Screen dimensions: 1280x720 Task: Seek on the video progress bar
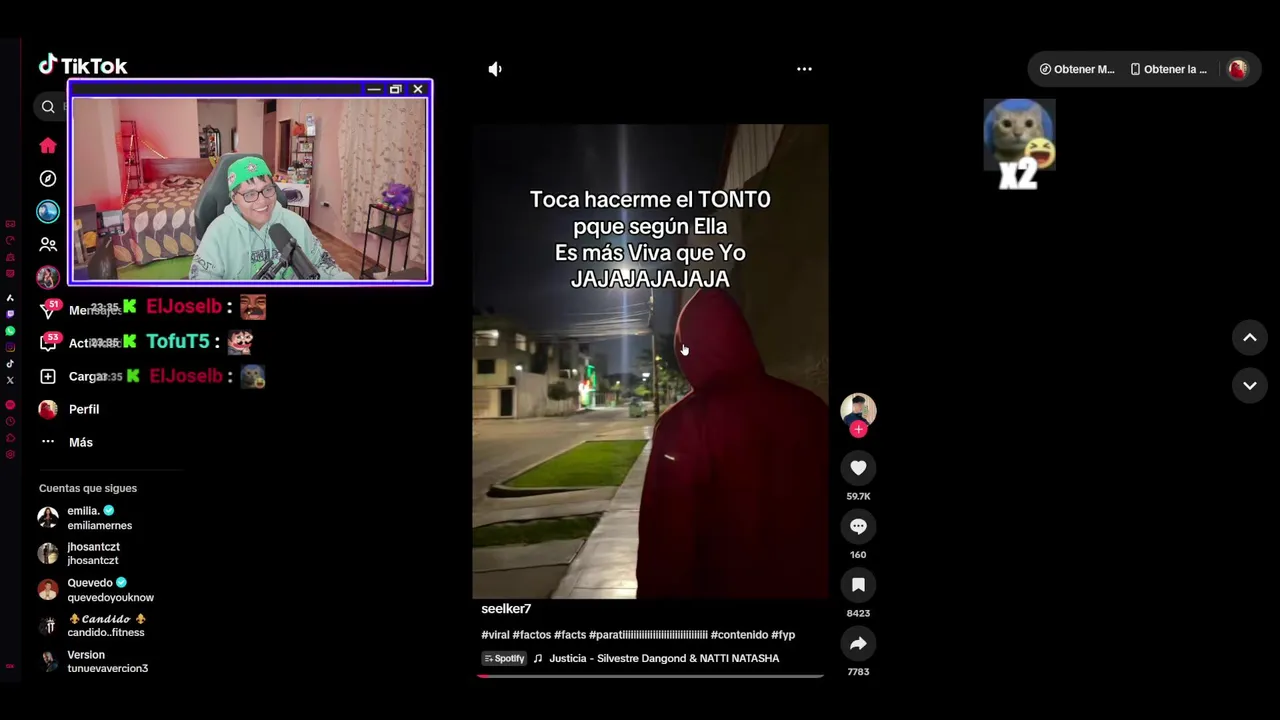(650, 676)
